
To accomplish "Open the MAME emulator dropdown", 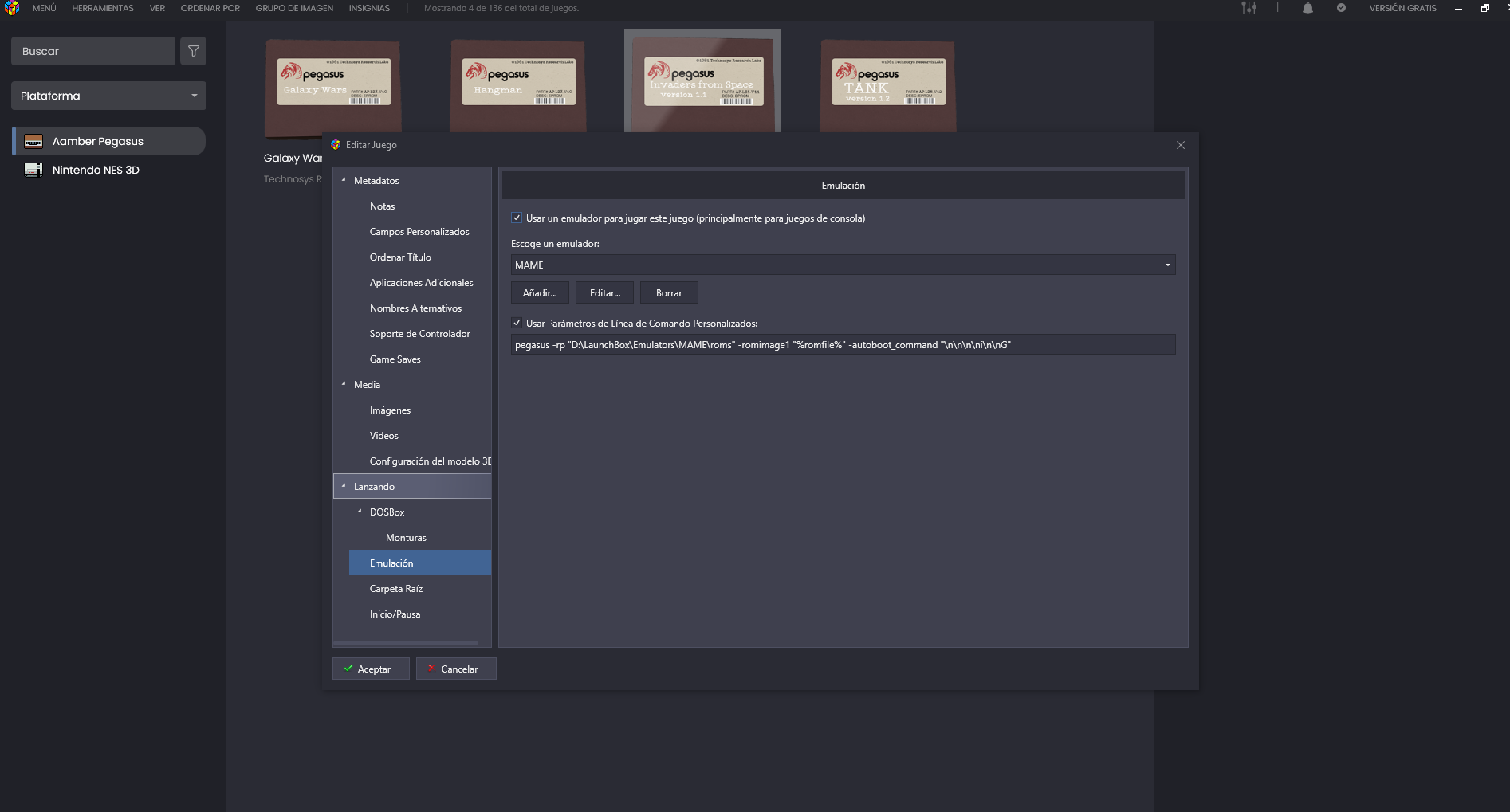I will (x=843, y=265).
